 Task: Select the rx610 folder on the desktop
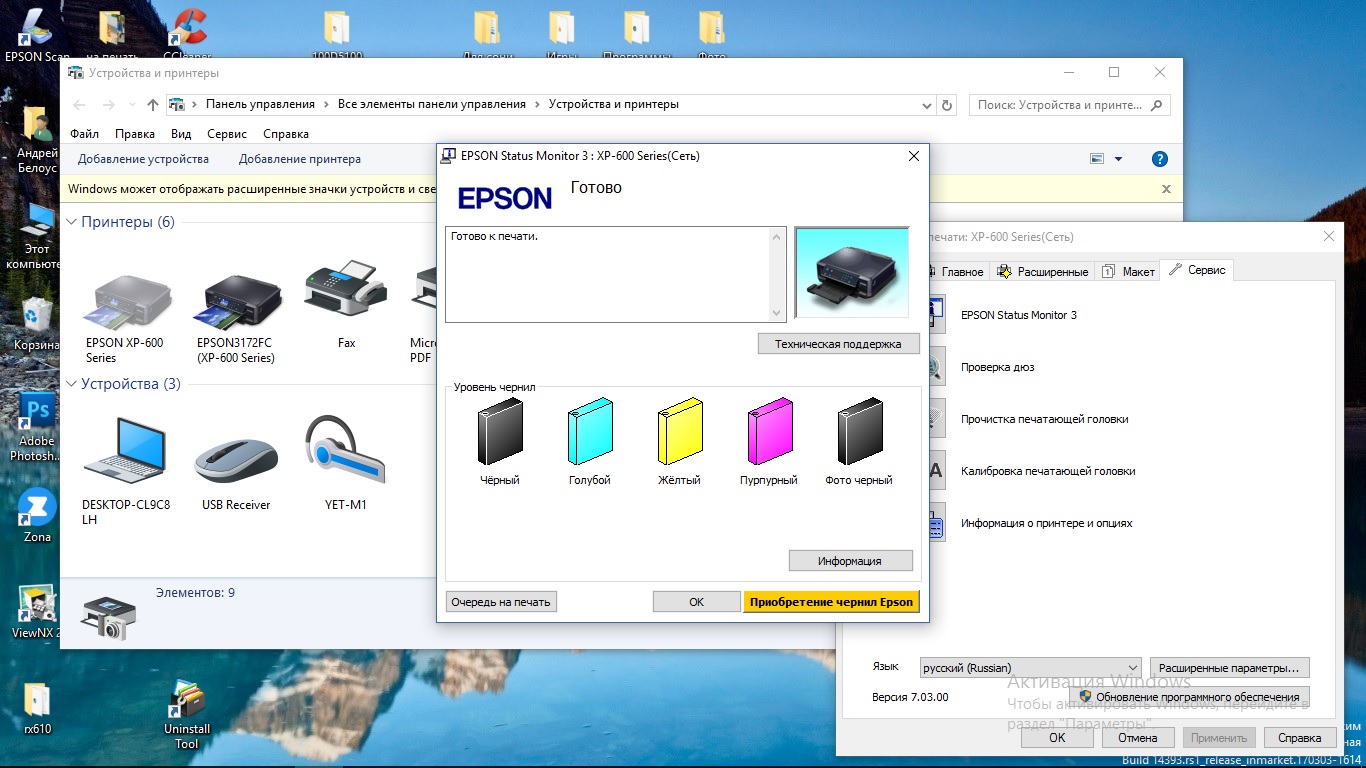click(x=37, y=709)
